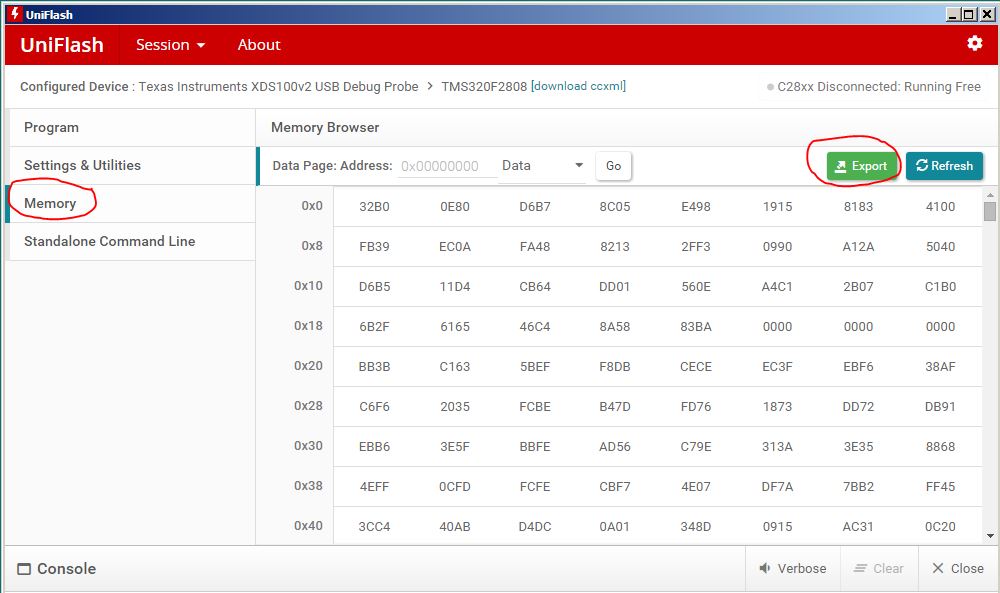Click the green Export button
Image resolution: width=1000 pixels, height=593 pixels.
[860, 166]
